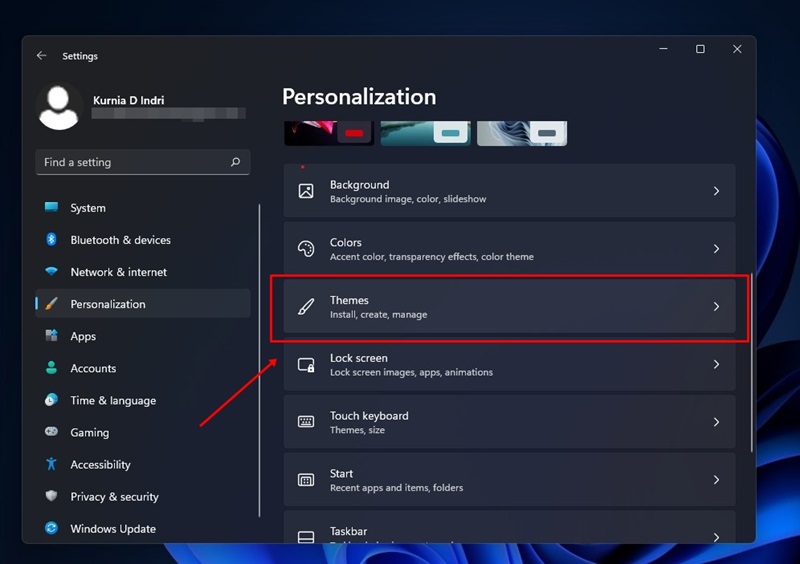Screen dimensions: 800x564
Task: Click the Personalization paintbrush icon in sidebar
Action: [x=51, y=304]
